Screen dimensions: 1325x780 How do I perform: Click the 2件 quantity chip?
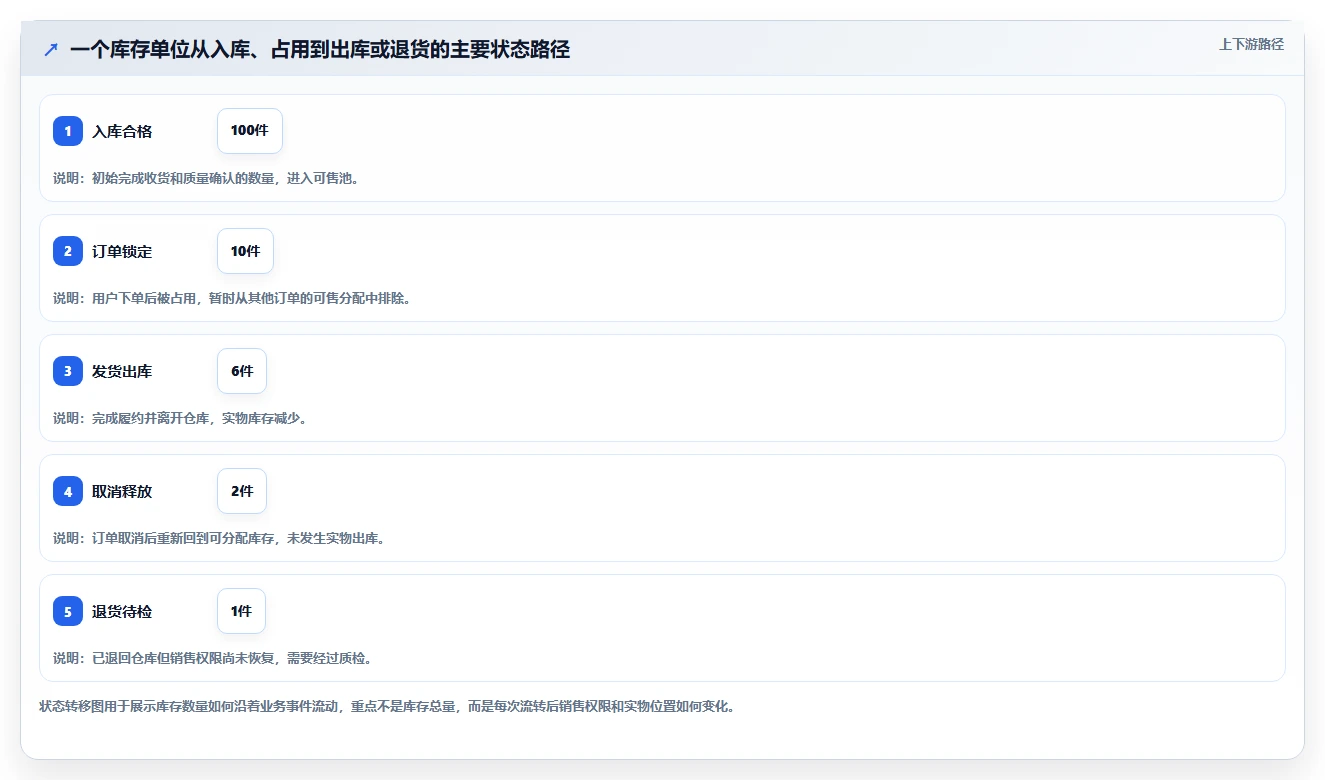(242, 491)
